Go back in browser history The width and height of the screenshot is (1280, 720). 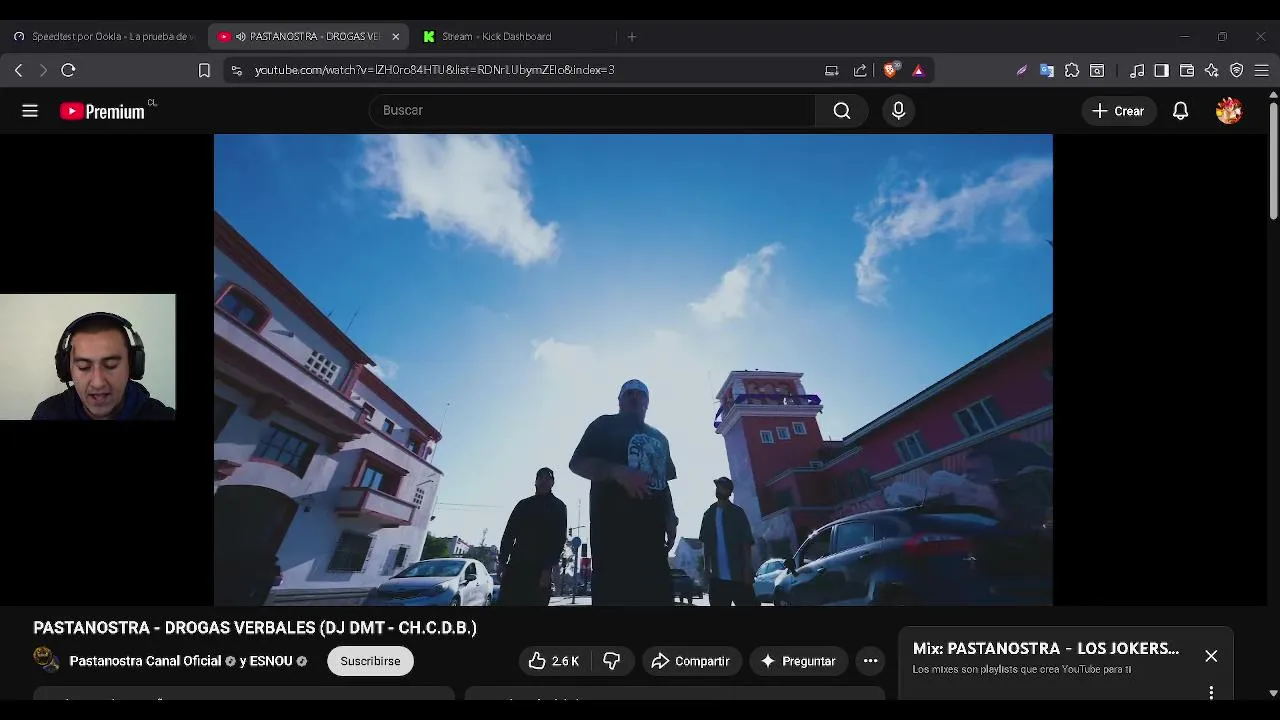click(x=18, y=70)
